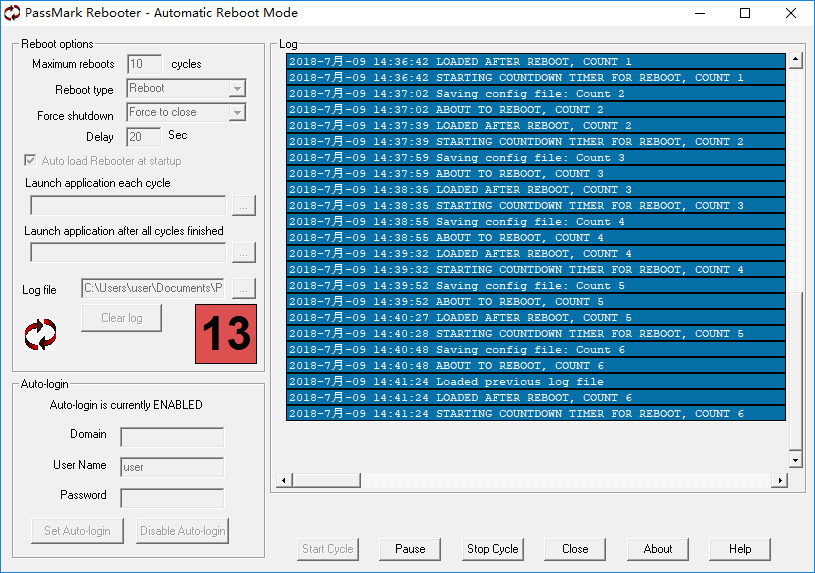815x573 pixels.
Task: Click the red countdown timer box
Action: point(225,334)
